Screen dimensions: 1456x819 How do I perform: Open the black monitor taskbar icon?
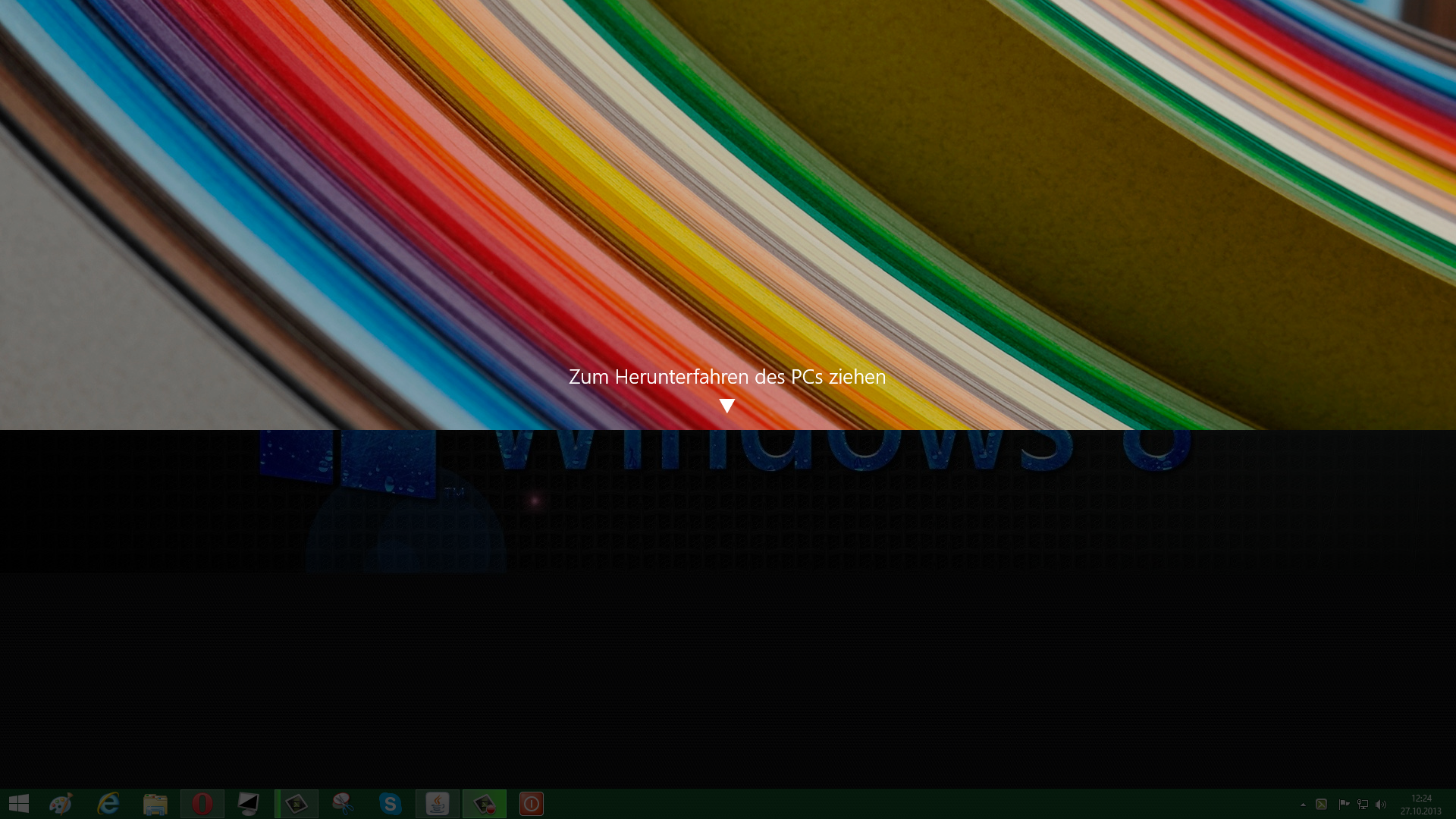coord(249,804)
